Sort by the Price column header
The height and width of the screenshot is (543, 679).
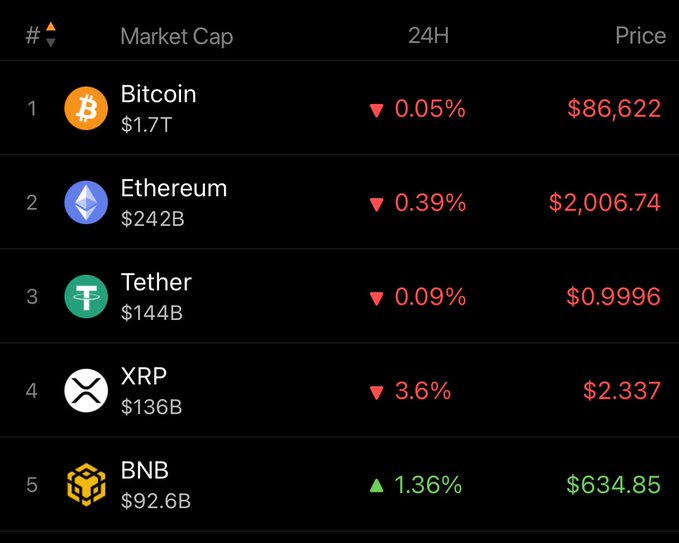click(x=640, y=35)
